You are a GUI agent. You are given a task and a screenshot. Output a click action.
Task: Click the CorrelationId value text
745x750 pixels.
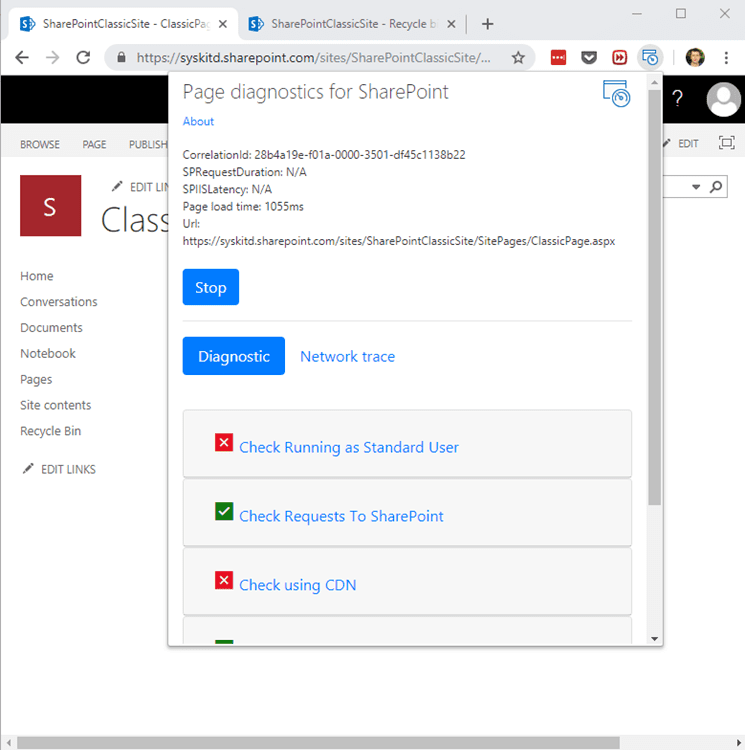[360, 154]
